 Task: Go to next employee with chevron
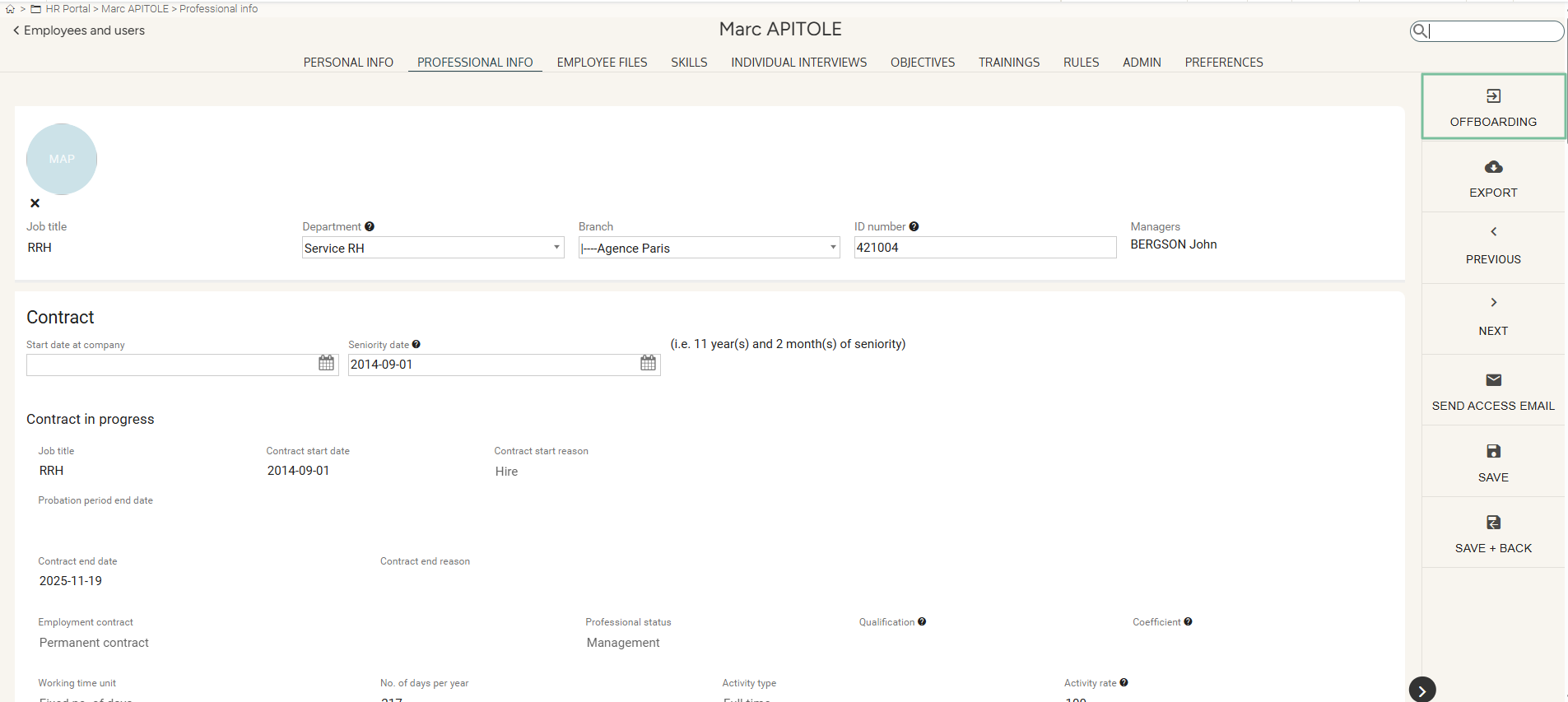tap(1493, 303)
